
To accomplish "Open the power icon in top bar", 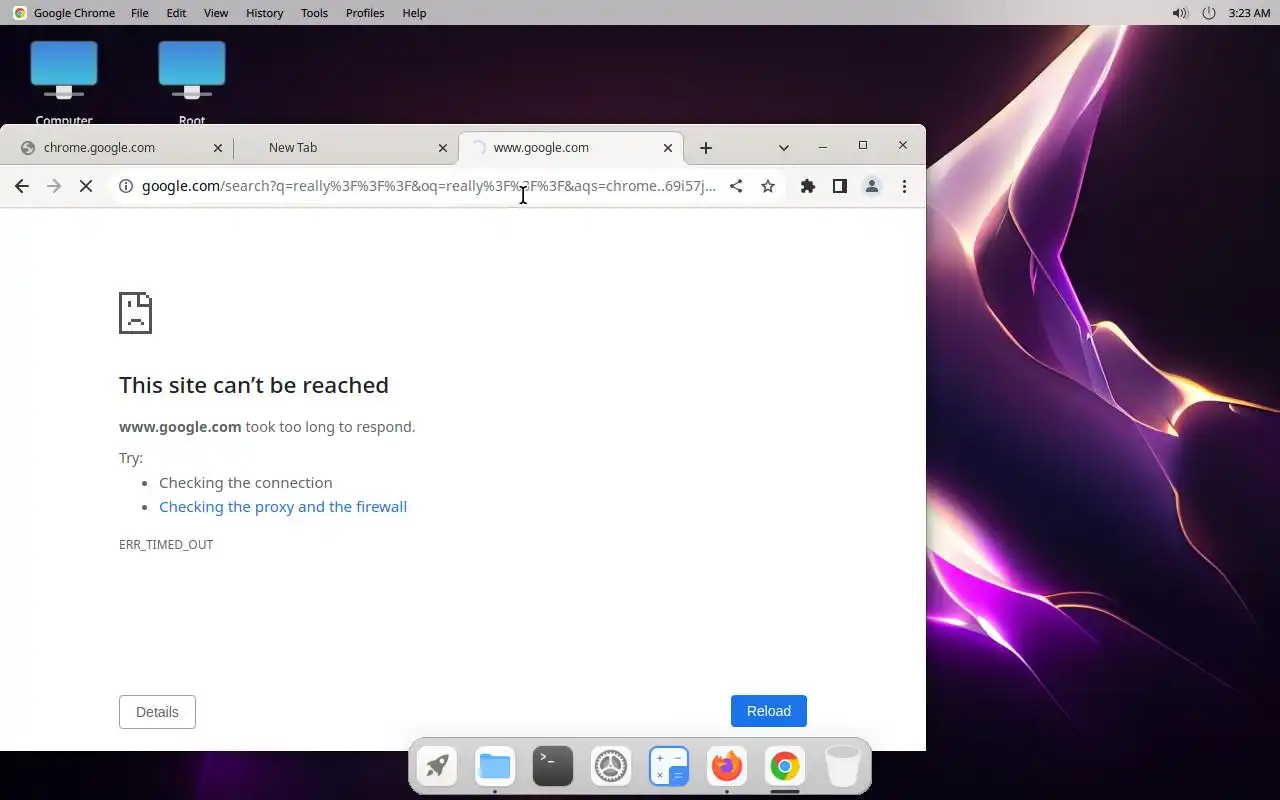I will pos(1209,13).
